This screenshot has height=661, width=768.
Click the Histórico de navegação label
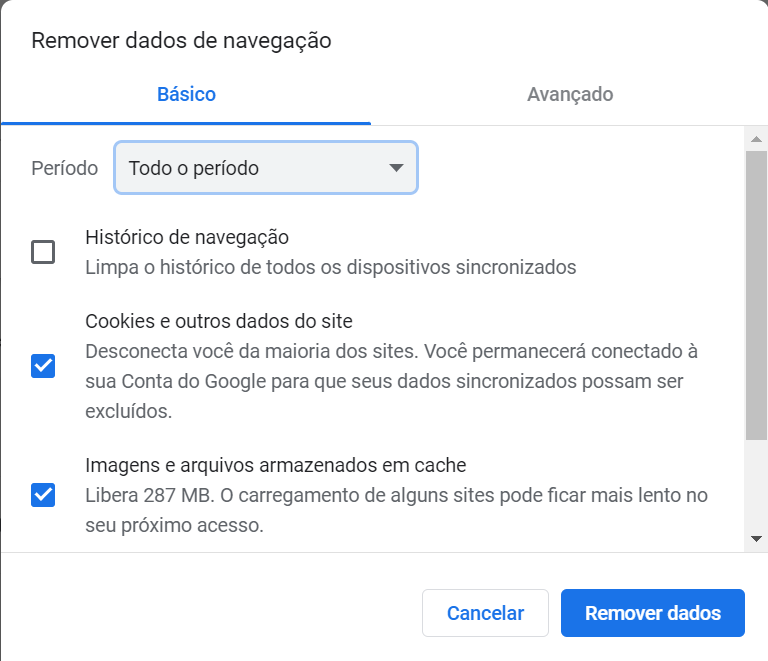tap(187, 238)
